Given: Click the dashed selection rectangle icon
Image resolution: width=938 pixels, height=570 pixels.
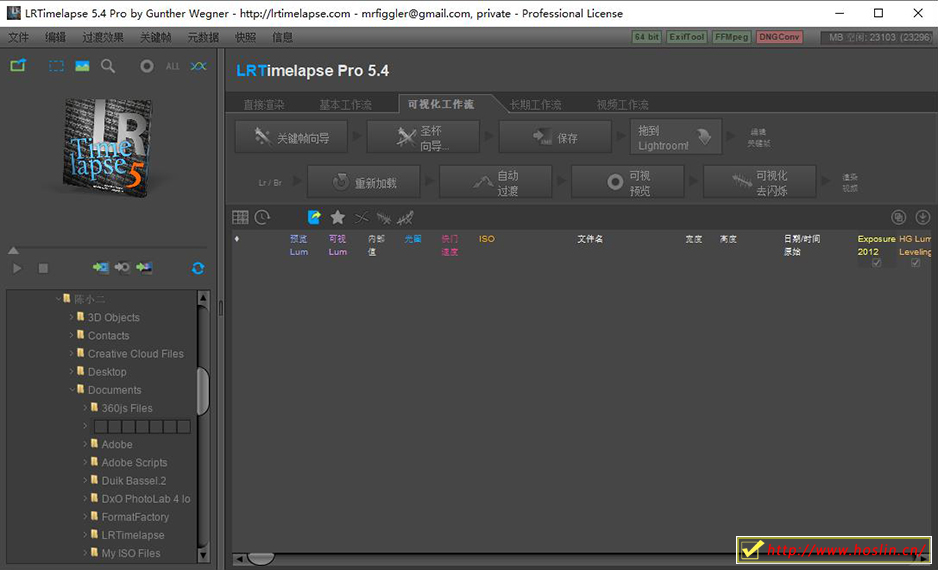Looking at the screenshot, I should [x=56, y=66].
